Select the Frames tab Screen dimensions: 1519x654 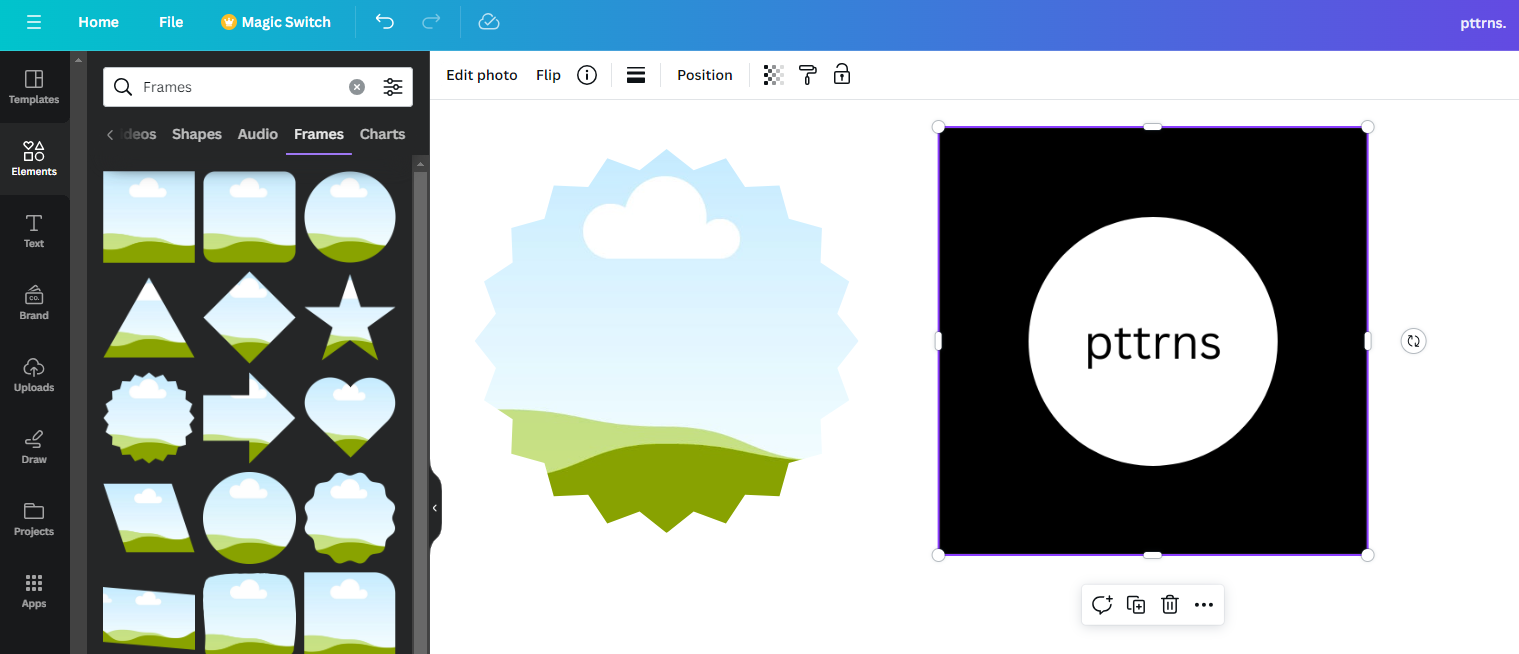point(319,134)
